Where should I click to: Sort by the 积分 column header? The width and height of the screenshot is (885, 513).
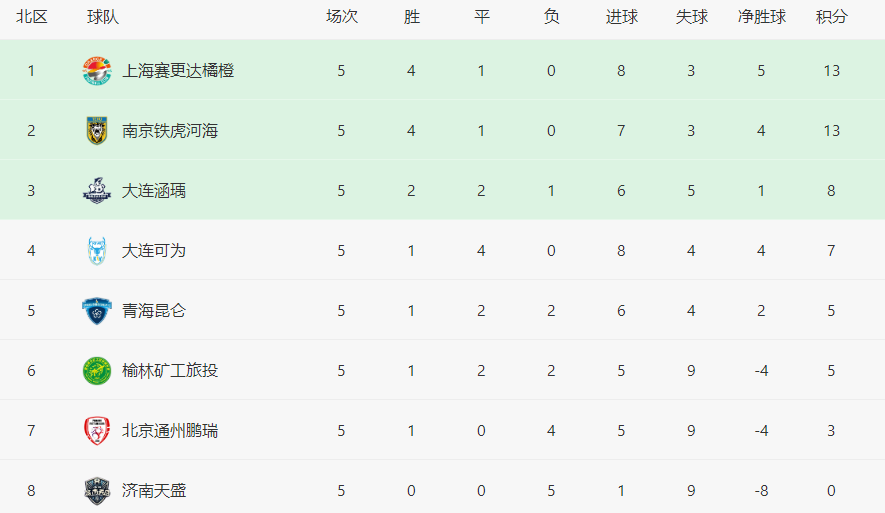pos(831,17)
